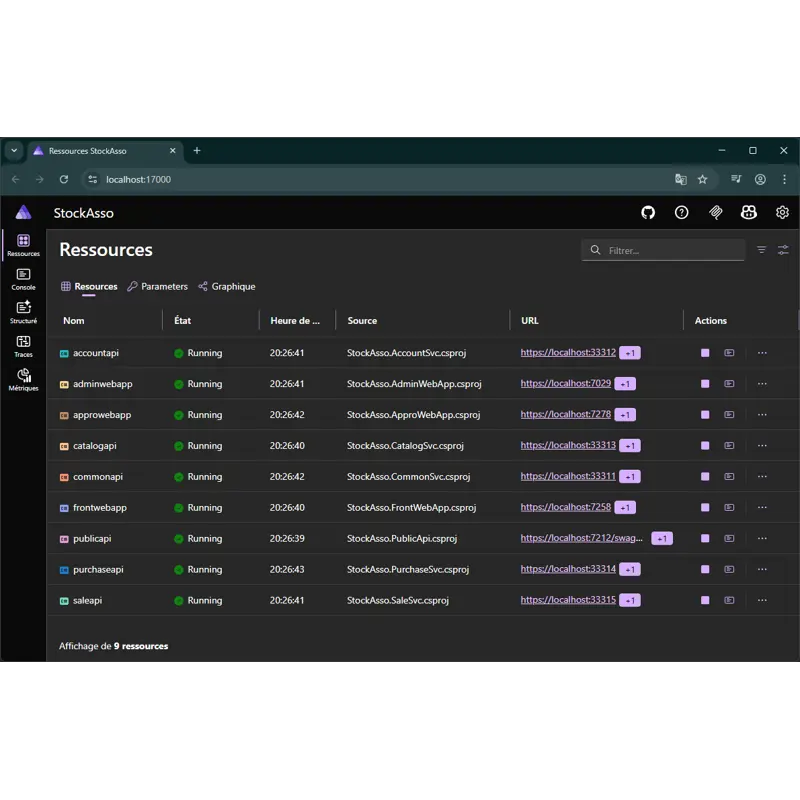800x800 pixels.
Task: Open the help question mark icon
Action: (x=681, y=212)
